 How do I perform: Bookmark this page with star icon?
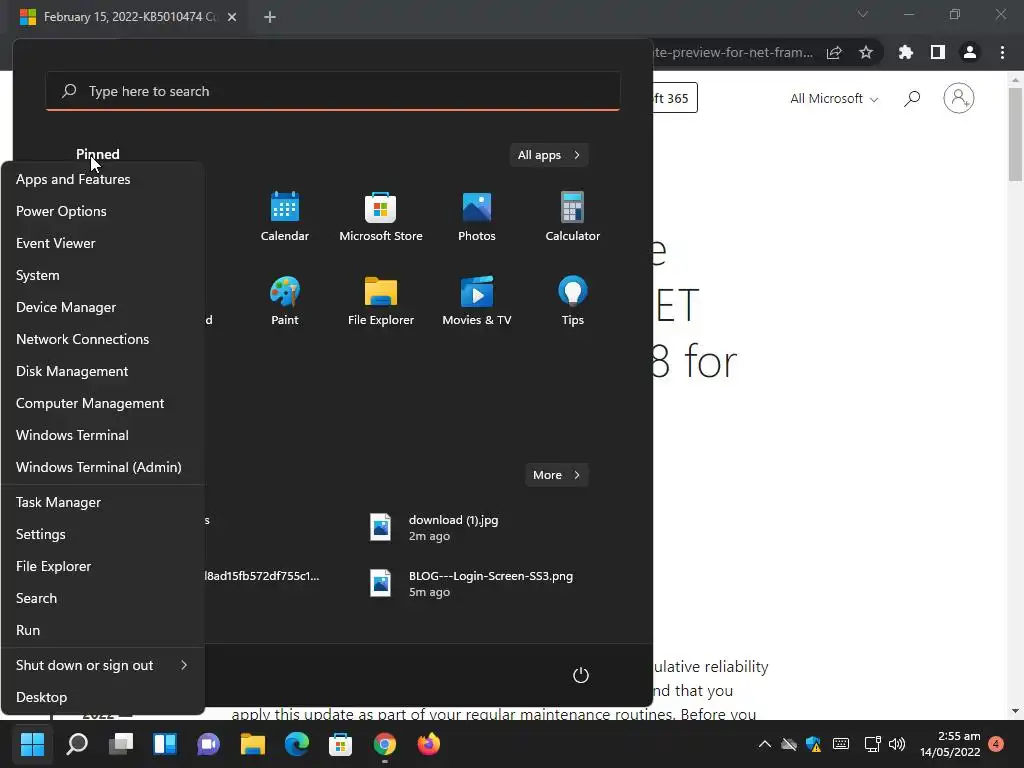866,52
